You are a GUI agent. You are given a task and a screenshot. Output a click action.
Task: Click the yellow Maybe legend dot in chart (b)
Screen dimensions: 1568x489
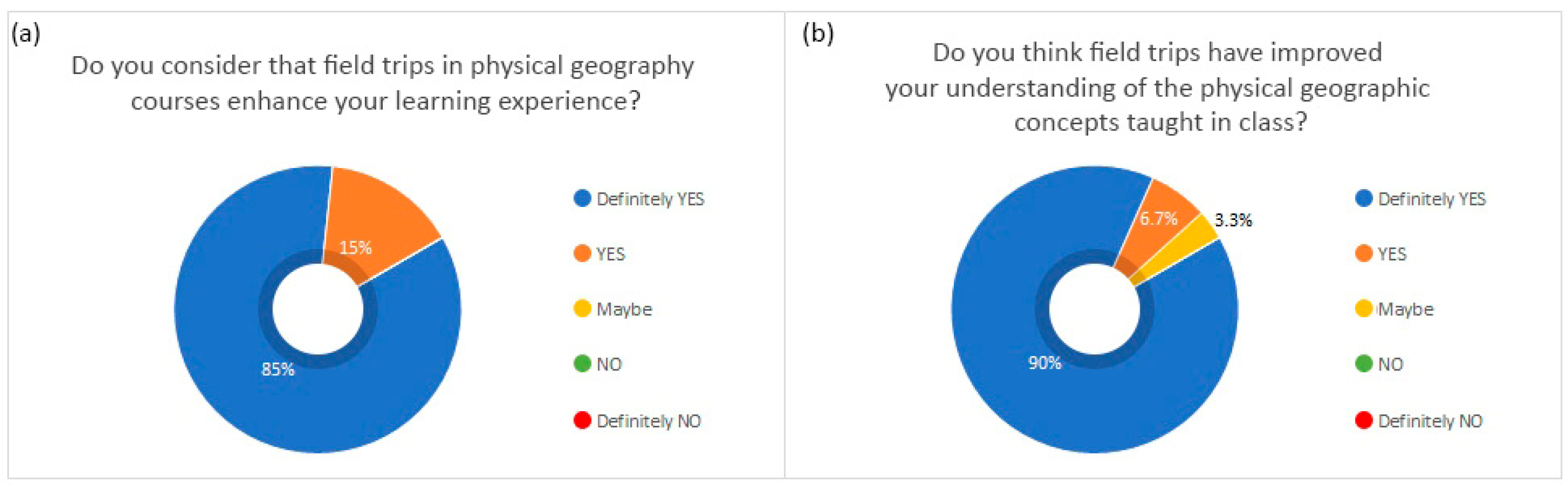point(1363,309)
